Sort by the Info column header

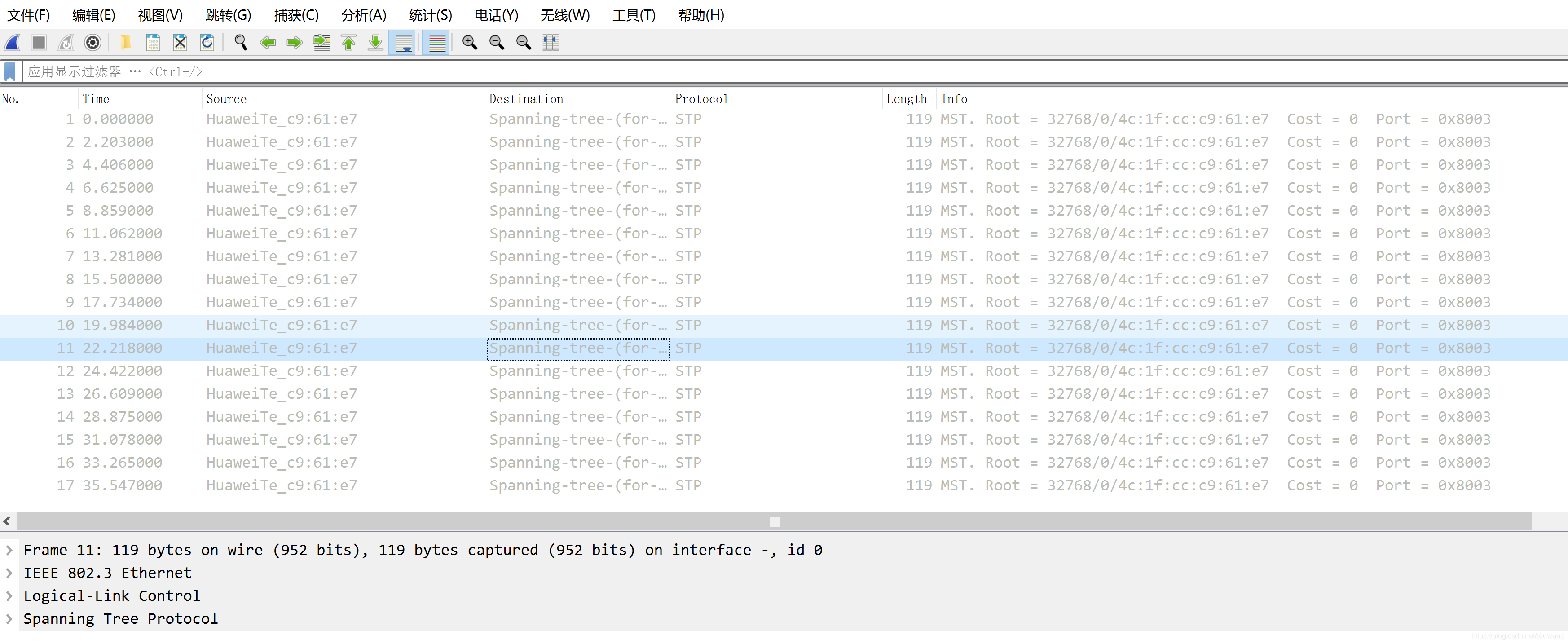[1251, 99]
